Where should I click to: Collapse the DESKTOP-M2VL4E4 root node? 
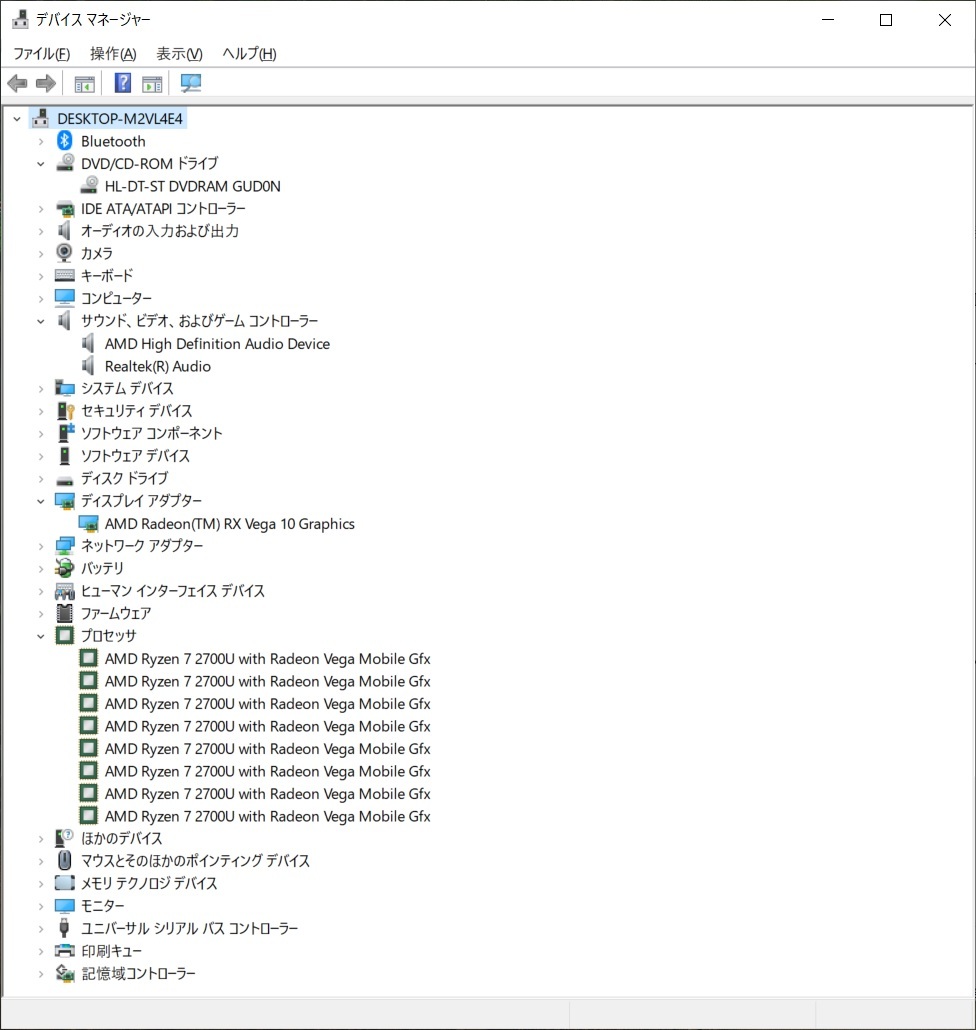(17, 119)
